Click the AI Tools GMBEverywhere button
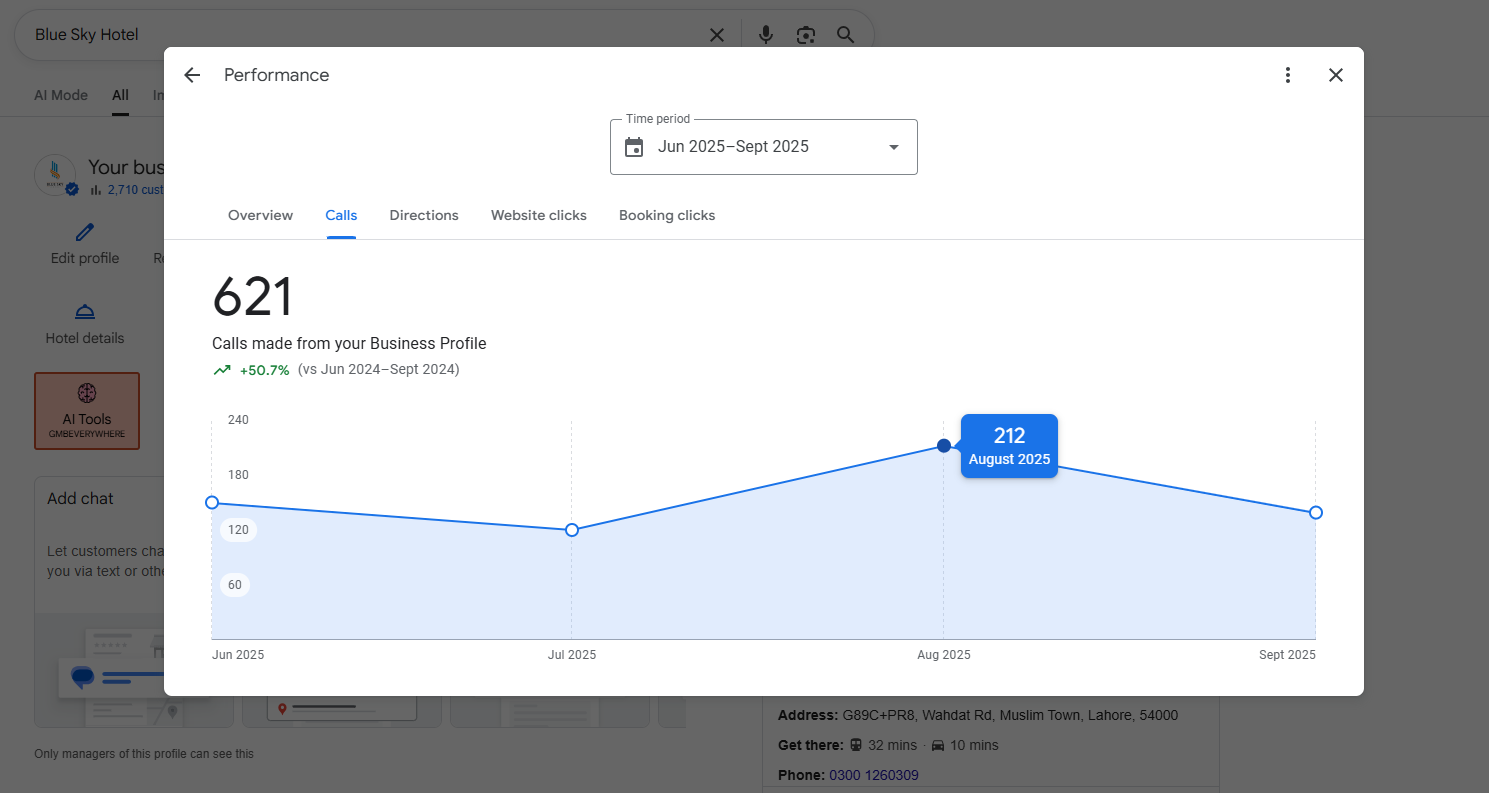Screen dimensions: 1489x793 (87, 411)
